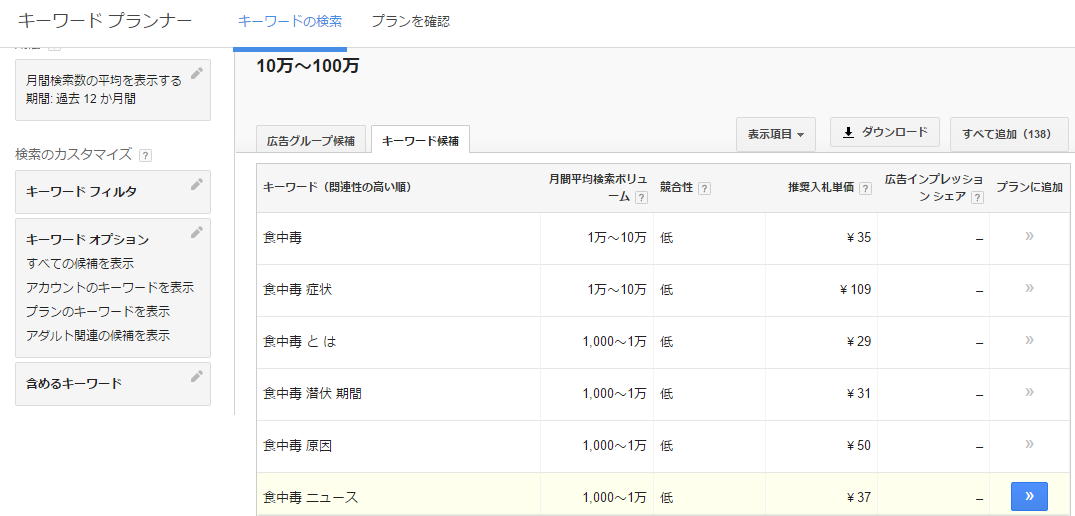Viewport: 1075px width, 516px height.
Task: Click pencil edit icon for monthly search period
Action: (197, 73)
